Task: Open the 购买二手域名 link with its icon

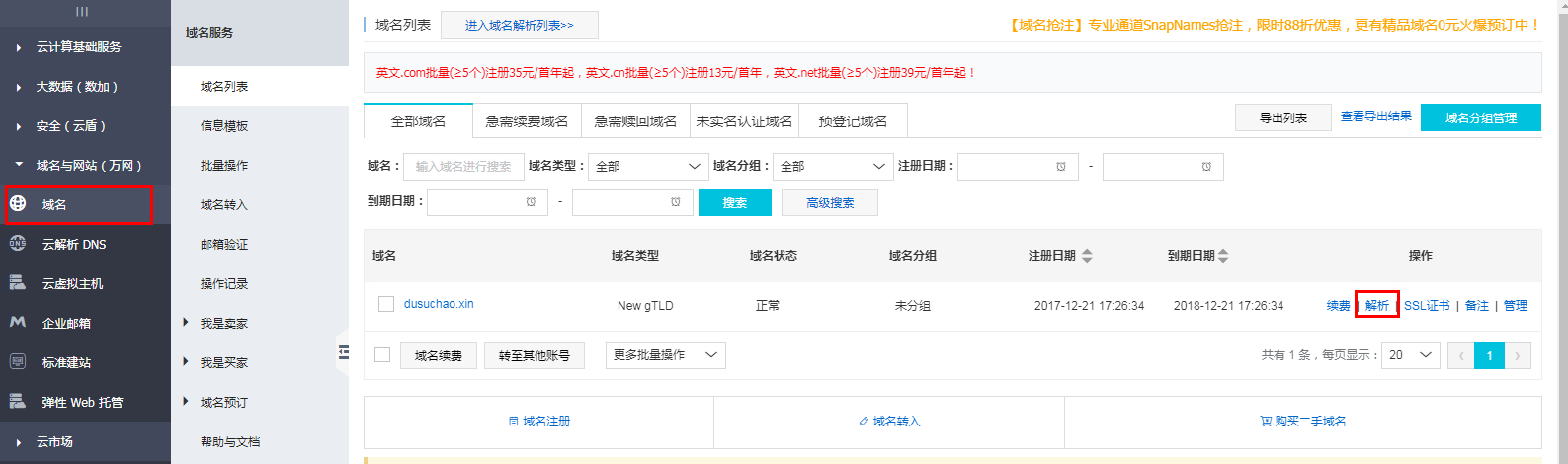Action: click(x=1303, y=422)
